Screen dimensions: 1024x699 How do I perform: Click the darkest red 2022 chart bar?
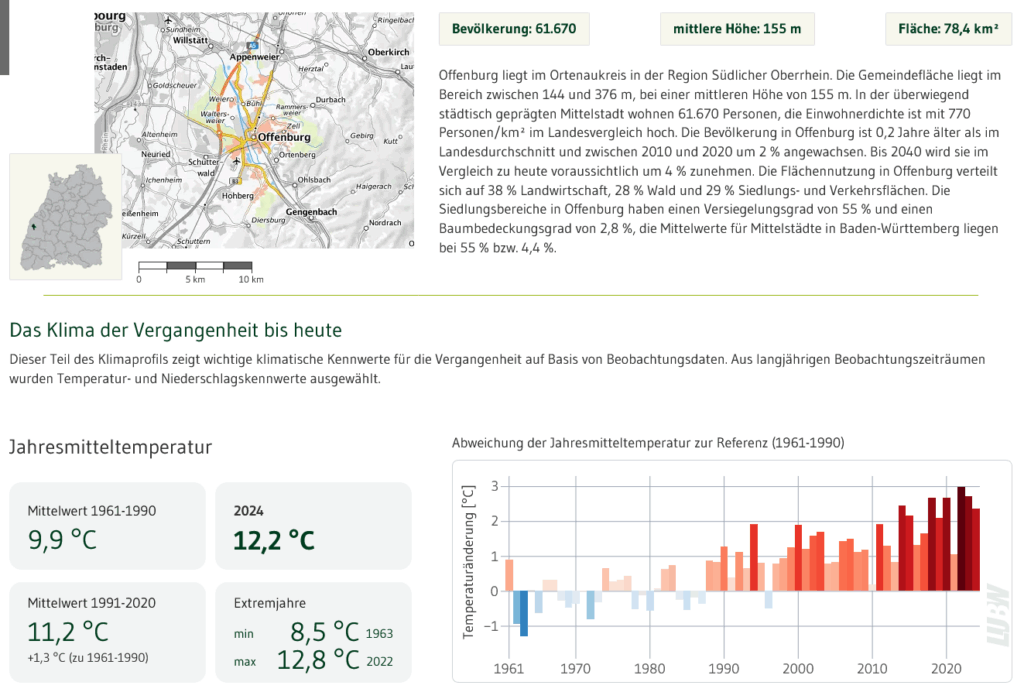[961, 539]
